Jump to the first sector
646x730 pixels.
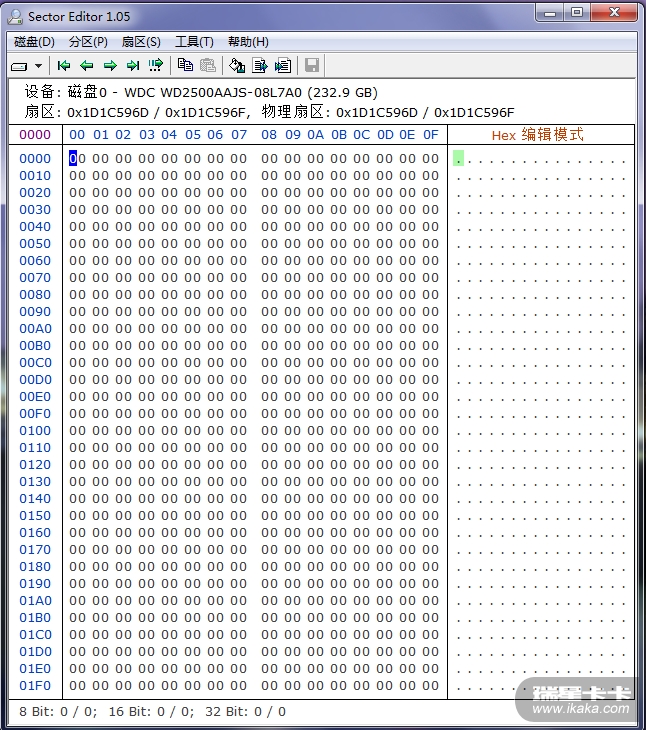pos(64,66)
